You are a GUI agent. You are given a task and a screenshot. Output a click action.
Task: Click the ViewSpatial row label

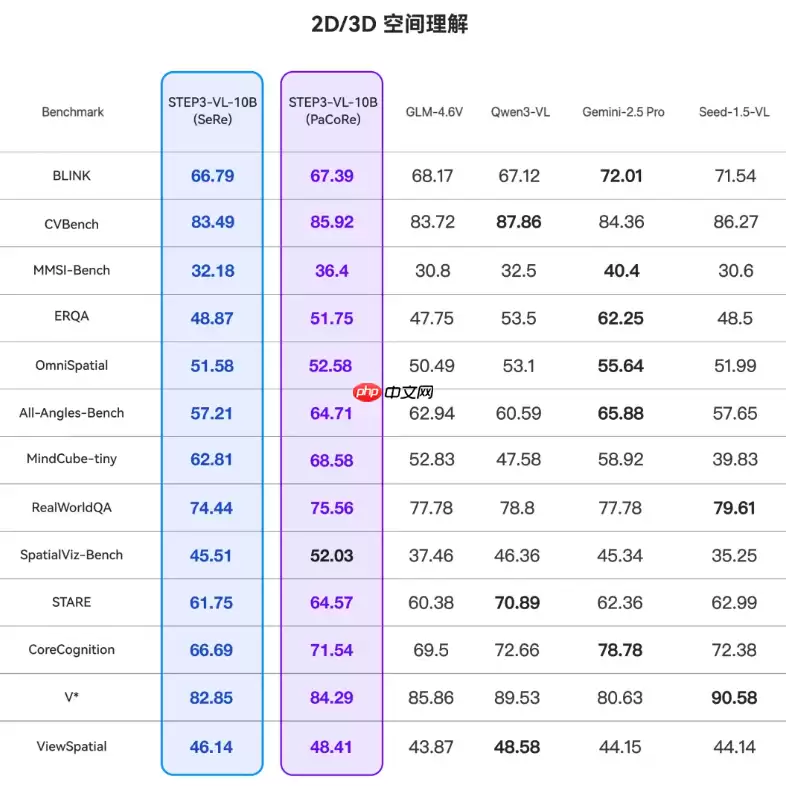72,747
